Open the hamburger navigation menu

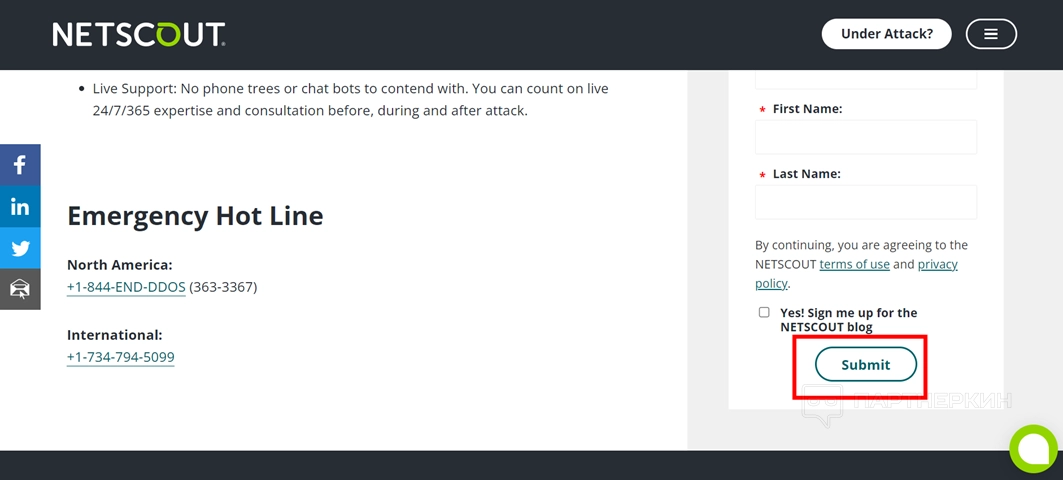click(x=991, y=34)
